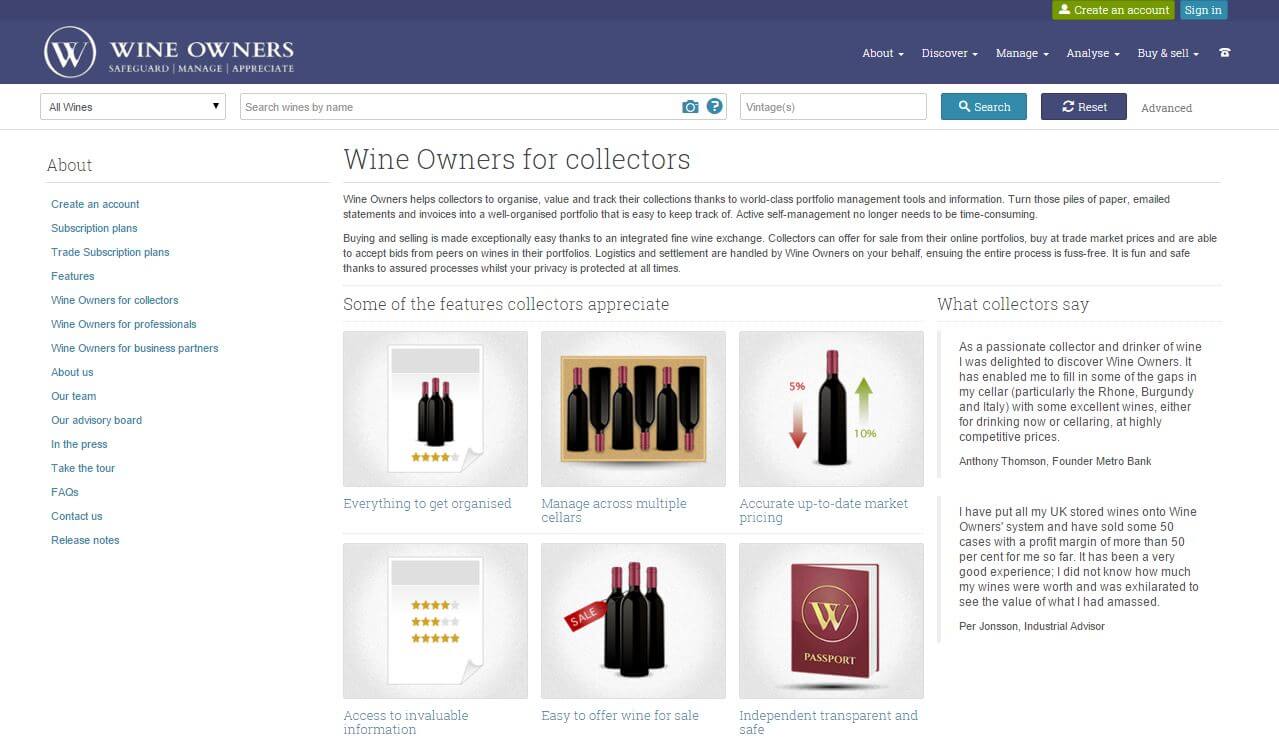Click the Reset button
Viewport: 1279px width, 743px height.
1084,107
